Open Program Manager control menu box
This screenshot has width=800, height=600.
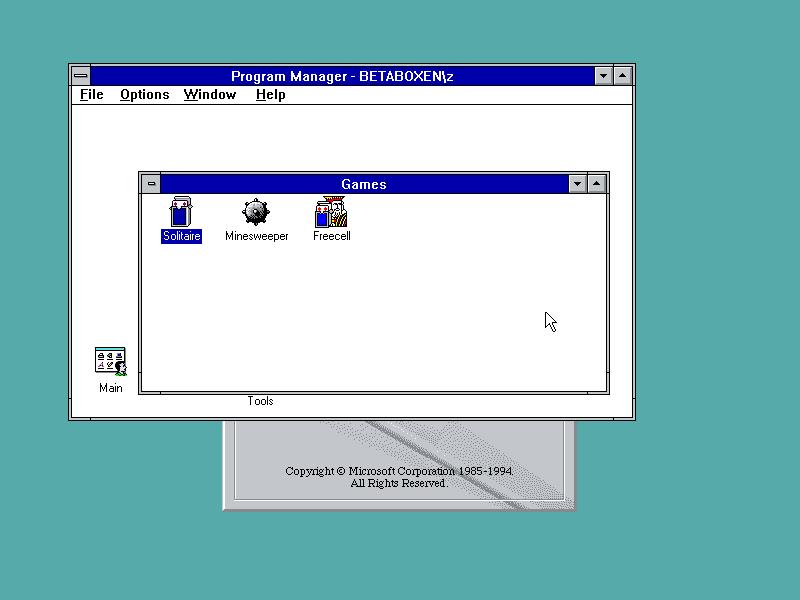point(81,76)
